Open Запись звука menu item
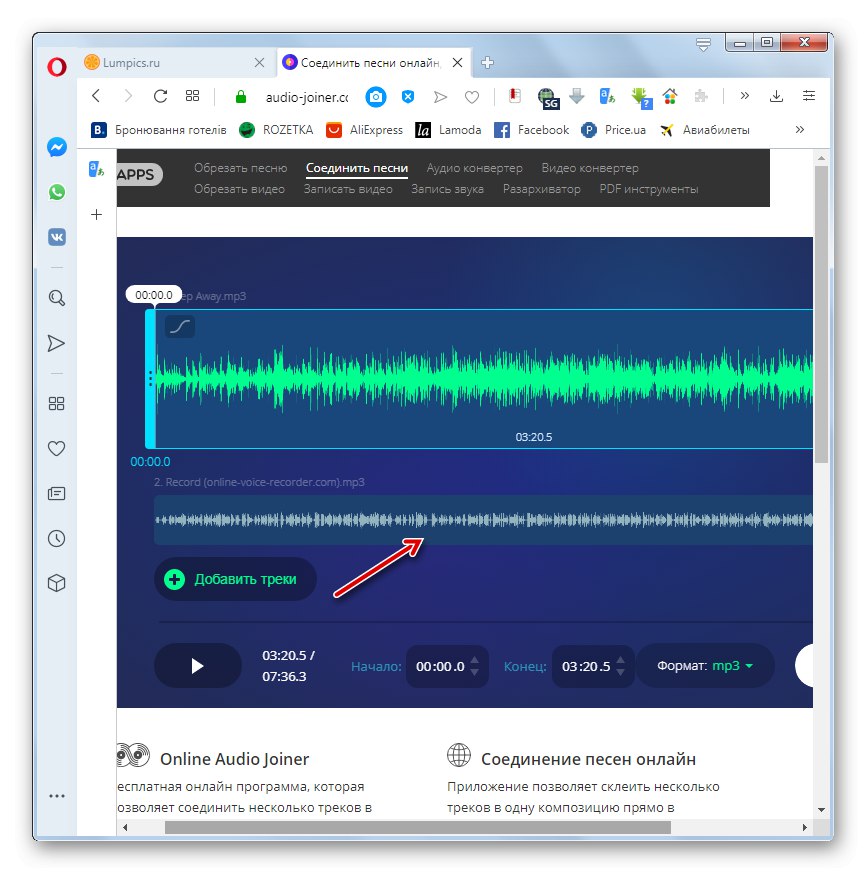 coord(447,189)
